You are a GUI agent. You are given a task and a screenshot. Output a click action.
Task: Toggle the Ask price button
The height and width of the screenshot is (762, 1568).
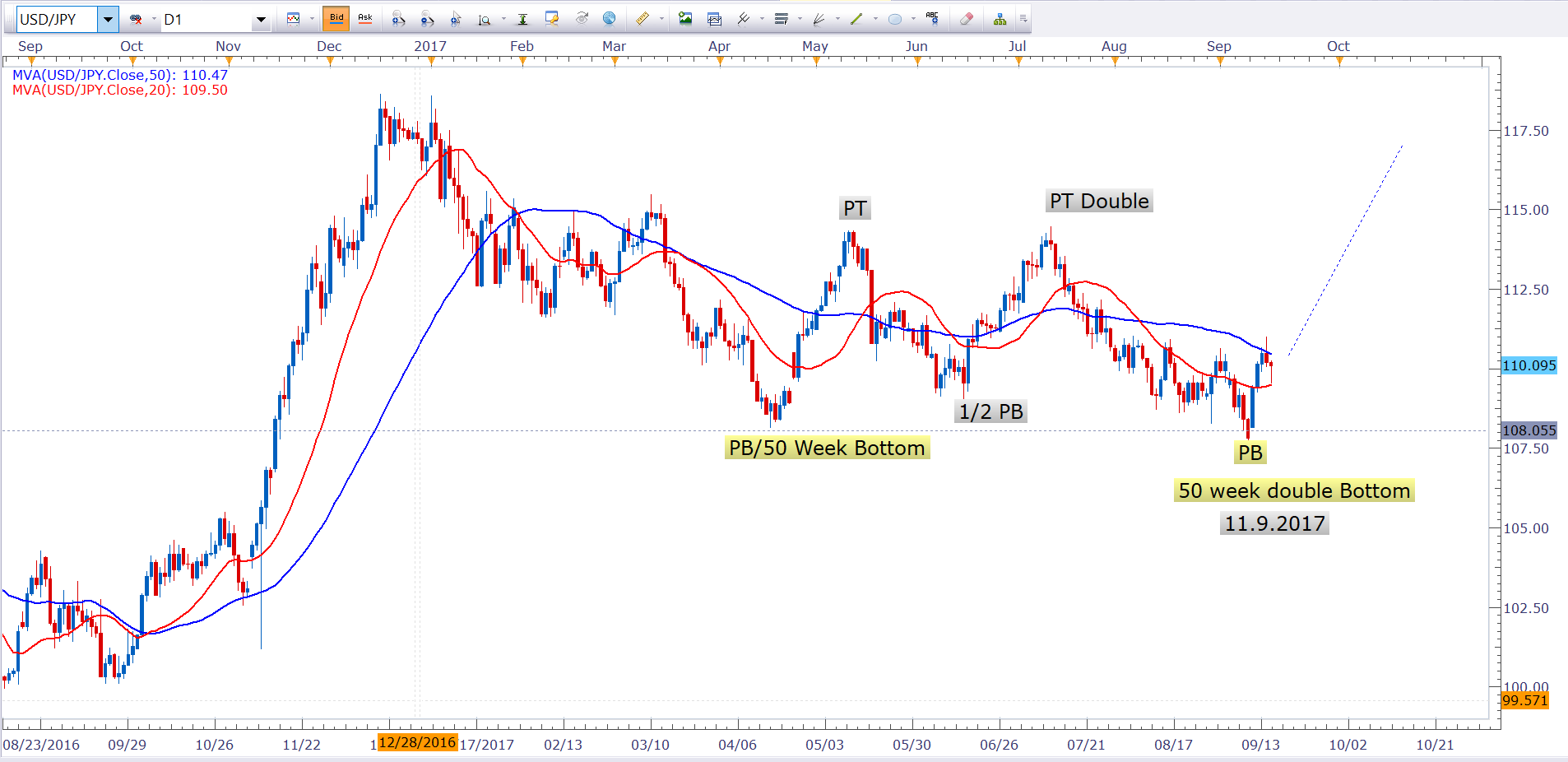point(365,18)
